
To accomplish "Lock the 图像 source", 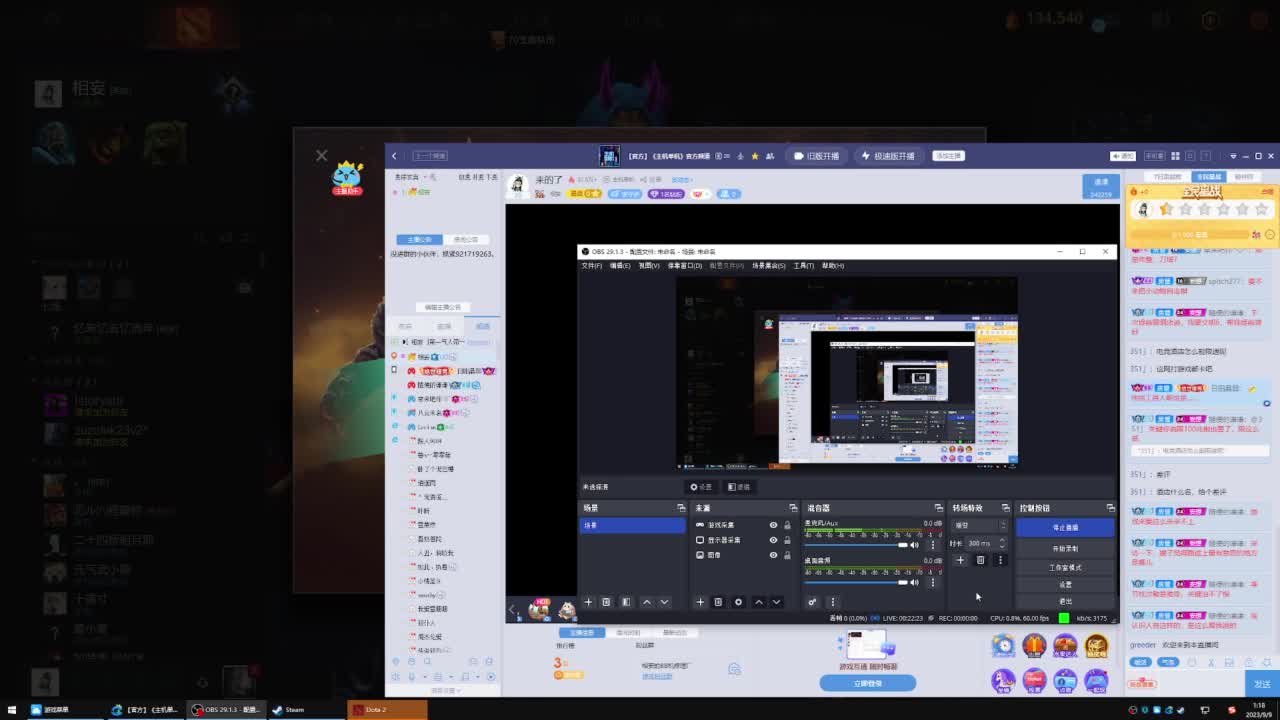I will tap(787, 555).
